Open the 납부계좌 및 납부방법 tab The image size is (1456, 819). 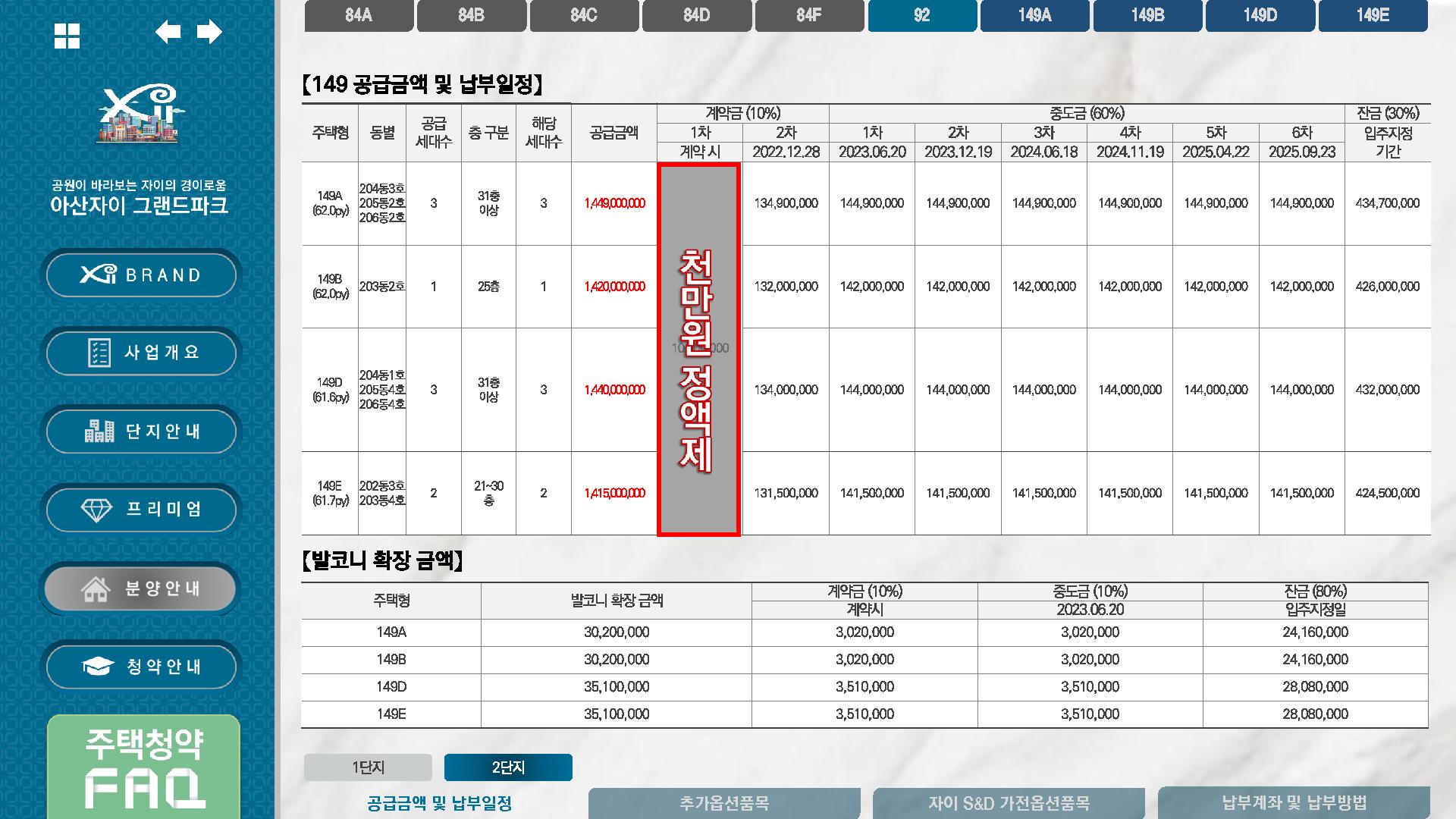click(x=1294, y=803)
